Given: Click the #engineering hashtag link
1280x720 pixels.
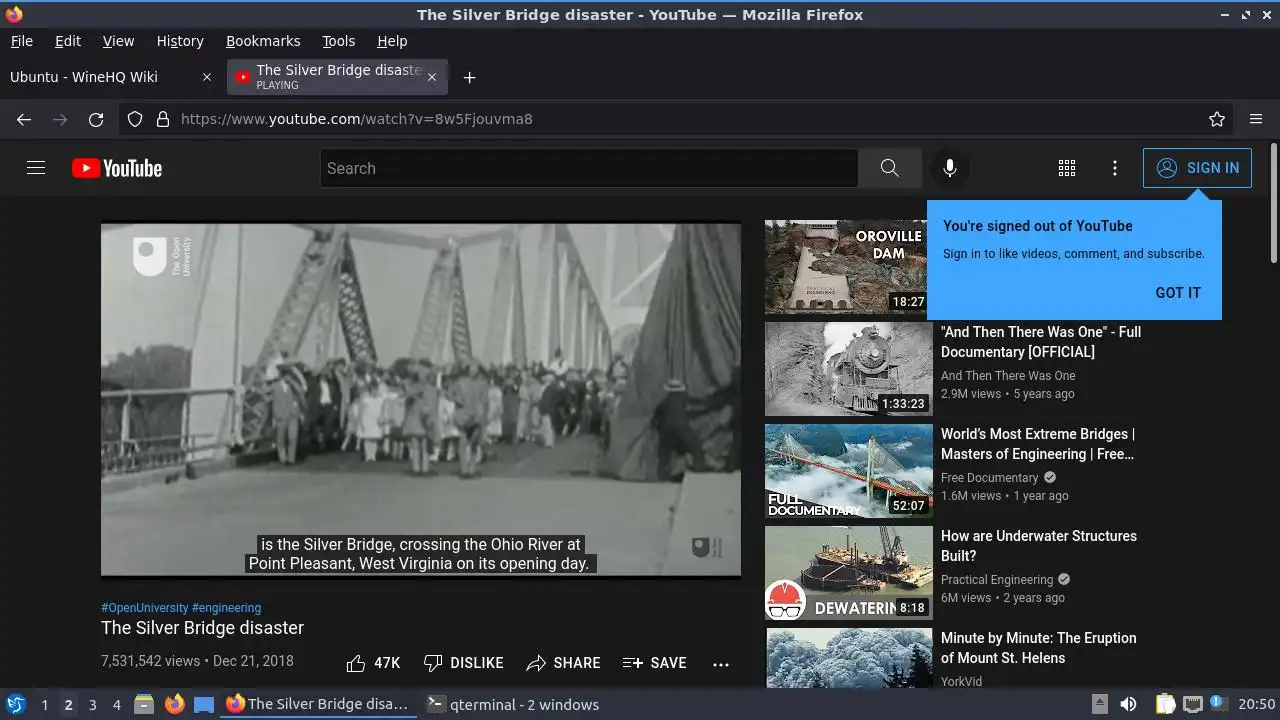Looking at the screenshot, I should point(227,608).
